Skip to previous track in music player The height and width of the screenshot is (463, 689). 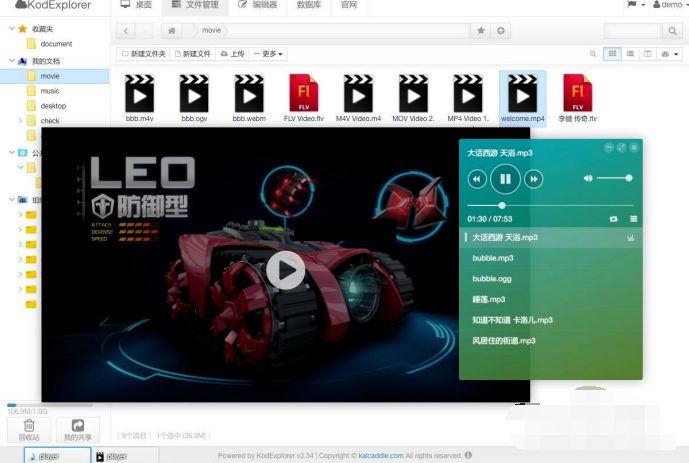point(477,179)
